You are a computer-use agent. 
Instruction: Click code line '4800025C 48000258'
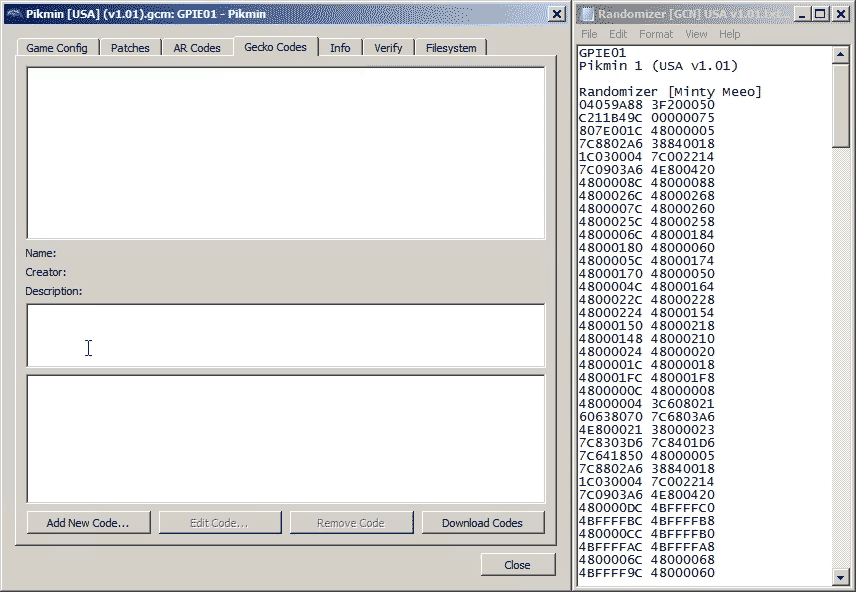(646, 222)
